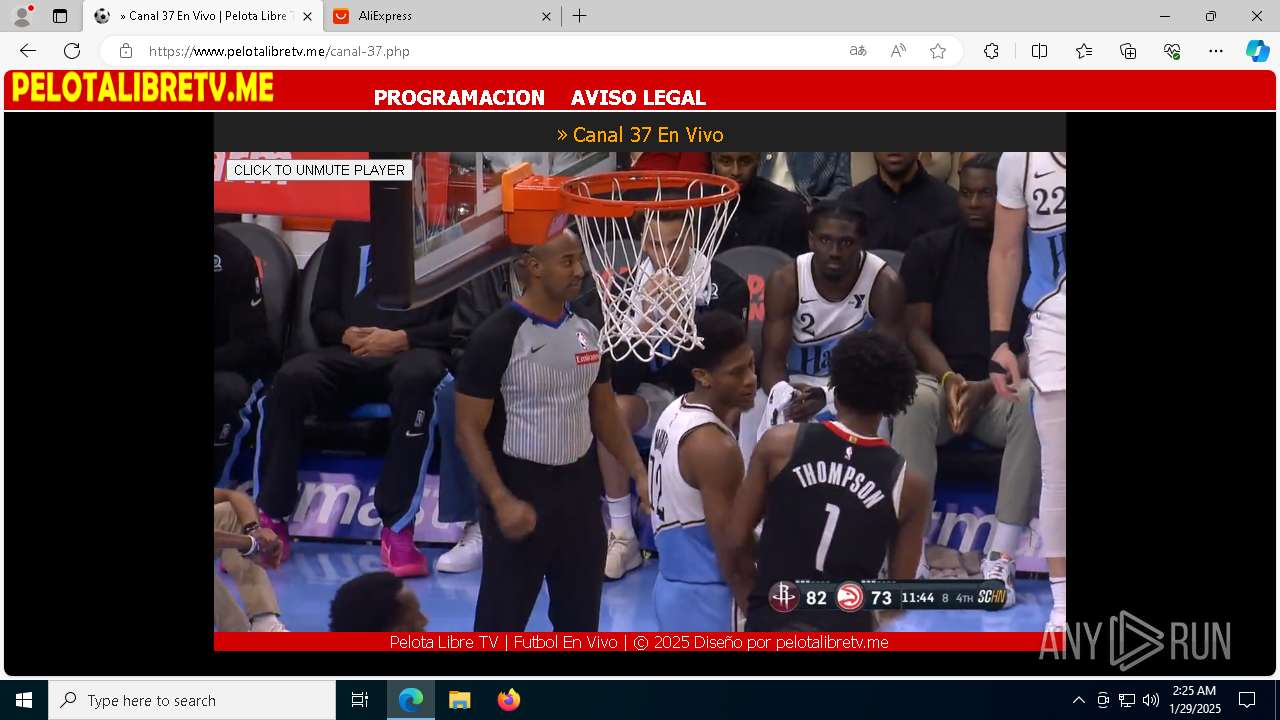1280x720 pixels.
Task: Show hidden system tray icons
Action: [x=1078, y=700]
